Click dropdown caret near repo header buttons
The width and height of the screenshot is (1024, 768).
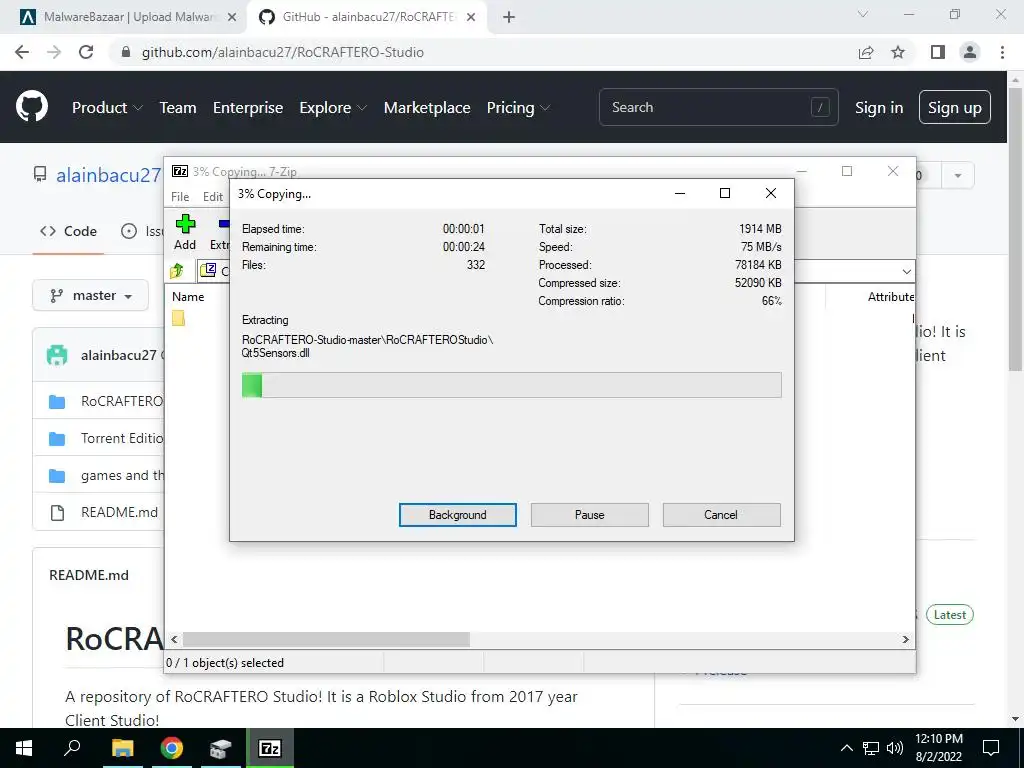coord(958,175)
